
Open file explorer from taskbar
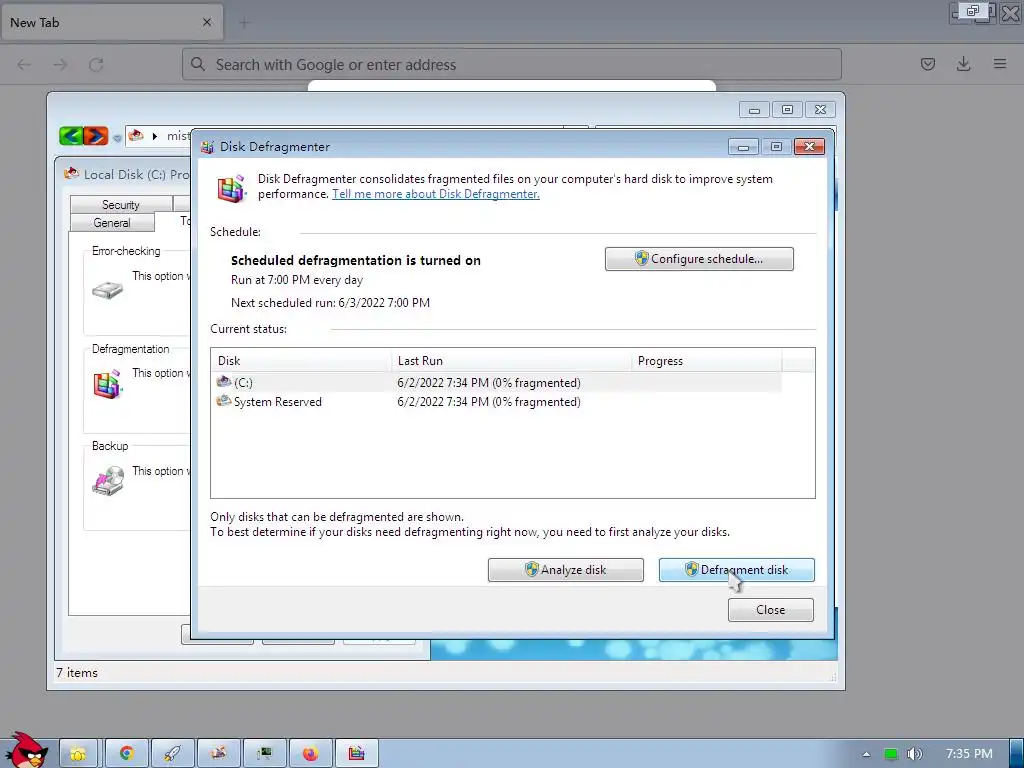pos(78,754)
